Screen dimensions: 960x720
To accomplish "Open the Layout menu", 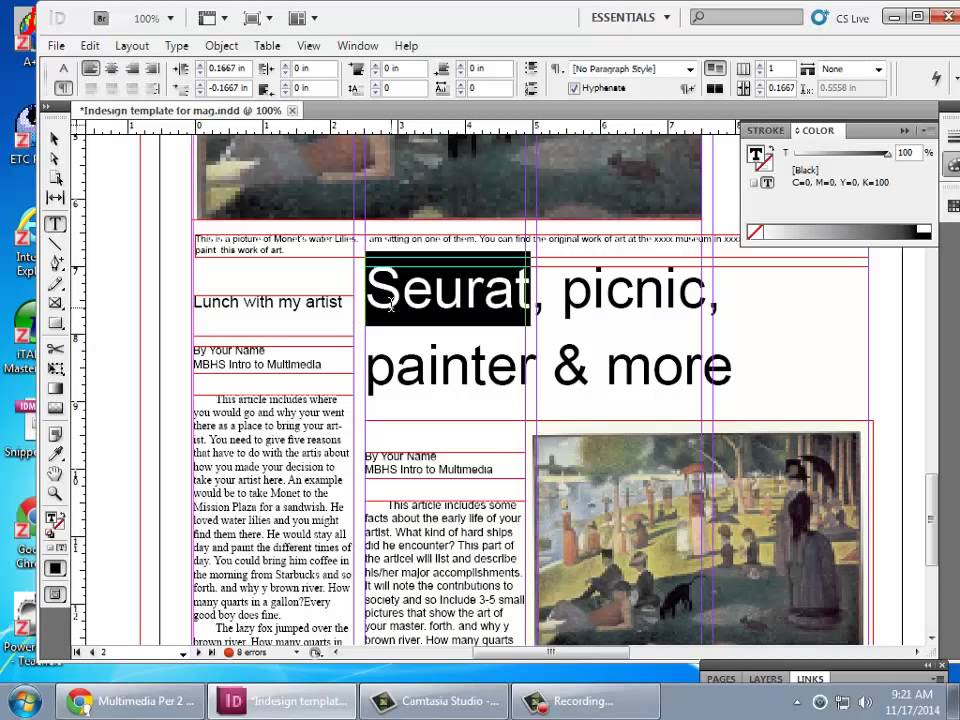I will (x=132, y=46).
